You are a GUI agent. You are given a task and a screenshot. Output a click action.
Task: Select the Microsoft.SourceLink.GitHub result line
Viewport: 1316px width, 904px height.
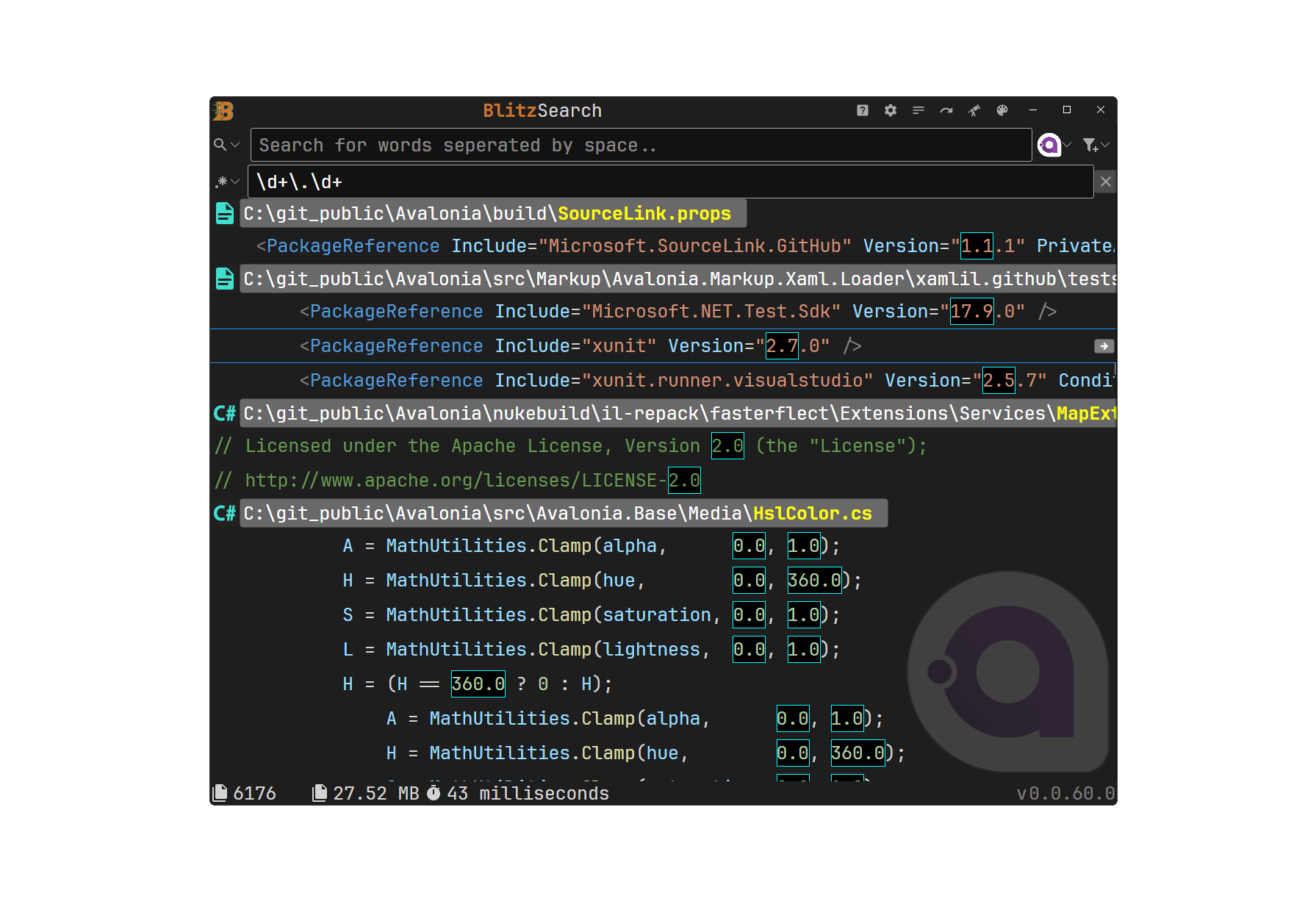pyautogui.click(x=664, y=246)
